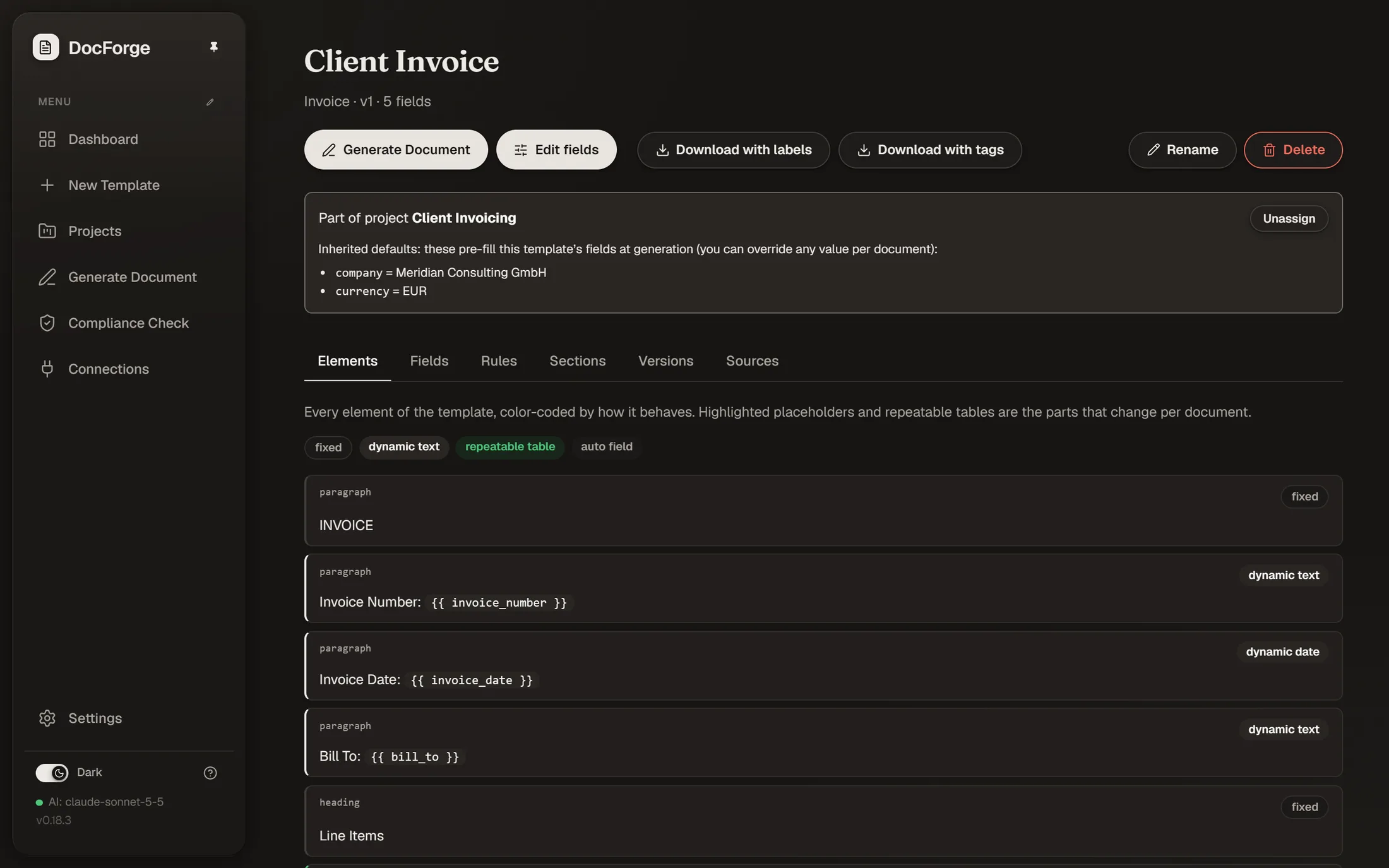Open Projects via its folder icon
Screen dimensions: 1389x868
coord(47,231)
